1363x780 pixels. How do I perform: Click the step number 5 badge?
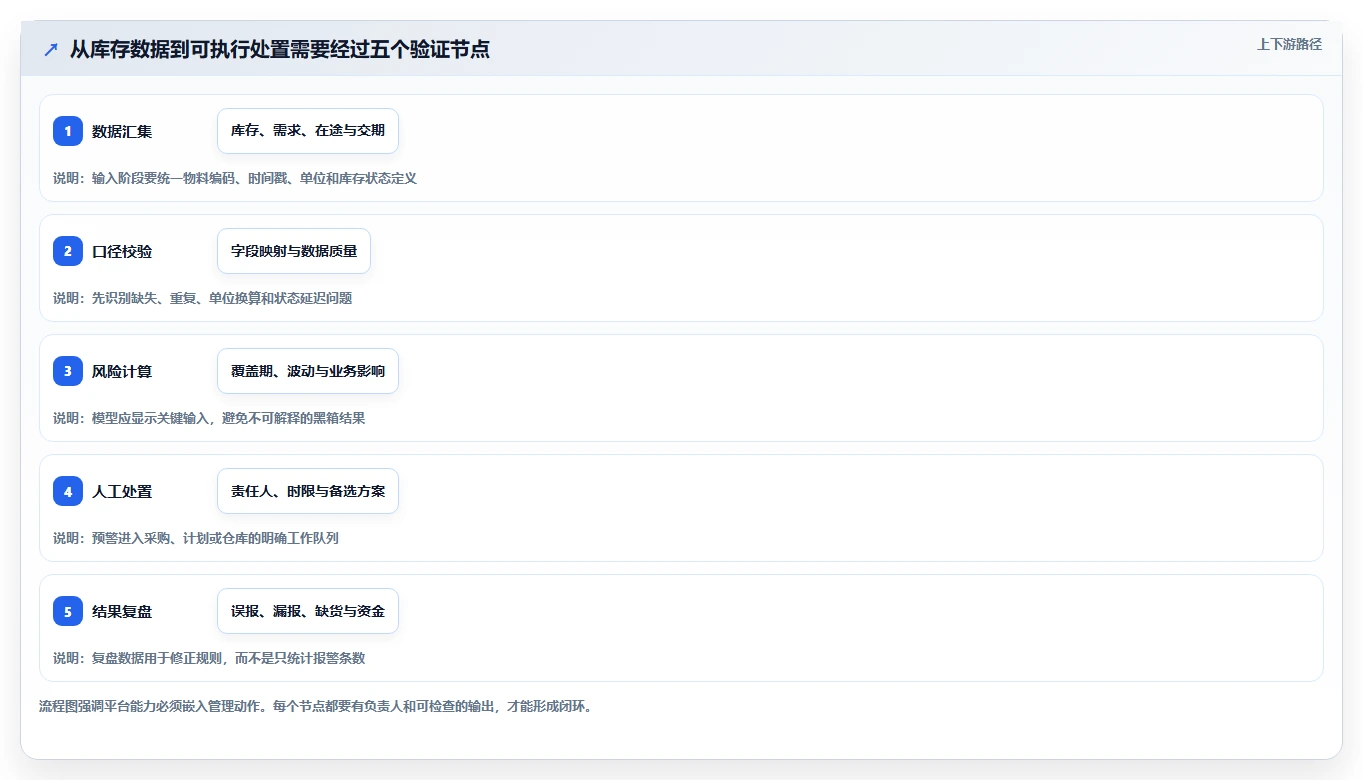pyautogui.click(x=68, y=611)
